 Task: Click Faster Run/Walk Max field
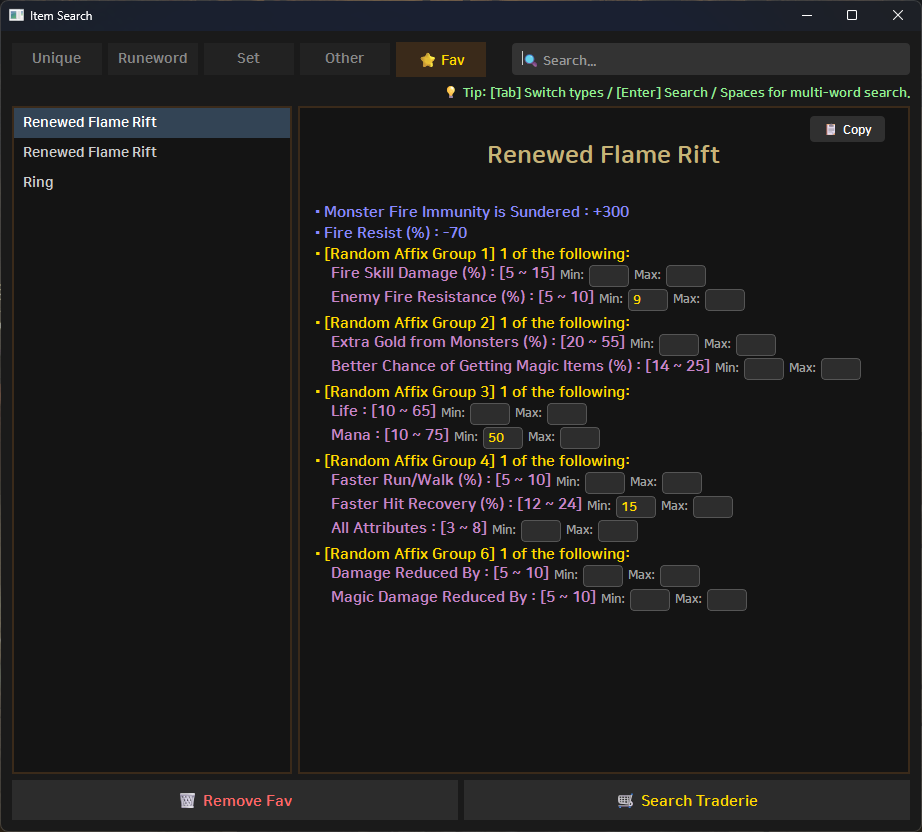[682, 482]
